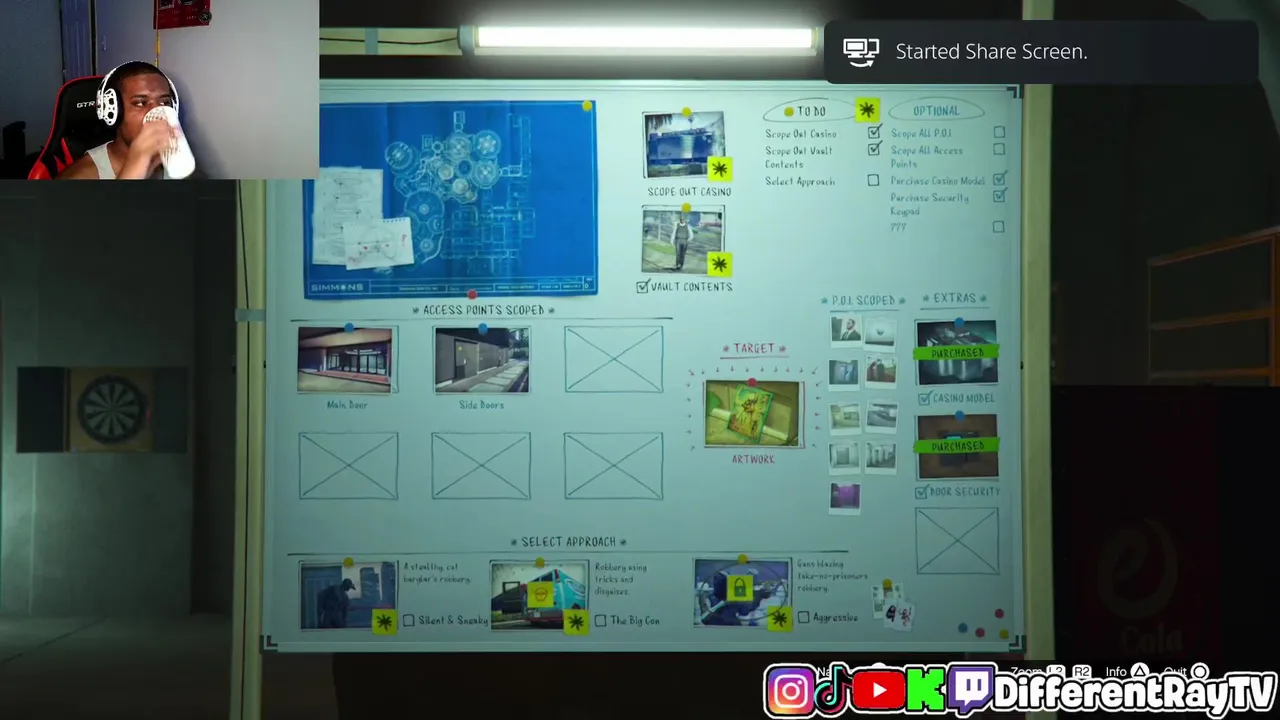The width and height of the screenshot is (1280, 720).
Task: Toggle the Scope Out Vault Contents checkbox
Action: click(874, 150)
